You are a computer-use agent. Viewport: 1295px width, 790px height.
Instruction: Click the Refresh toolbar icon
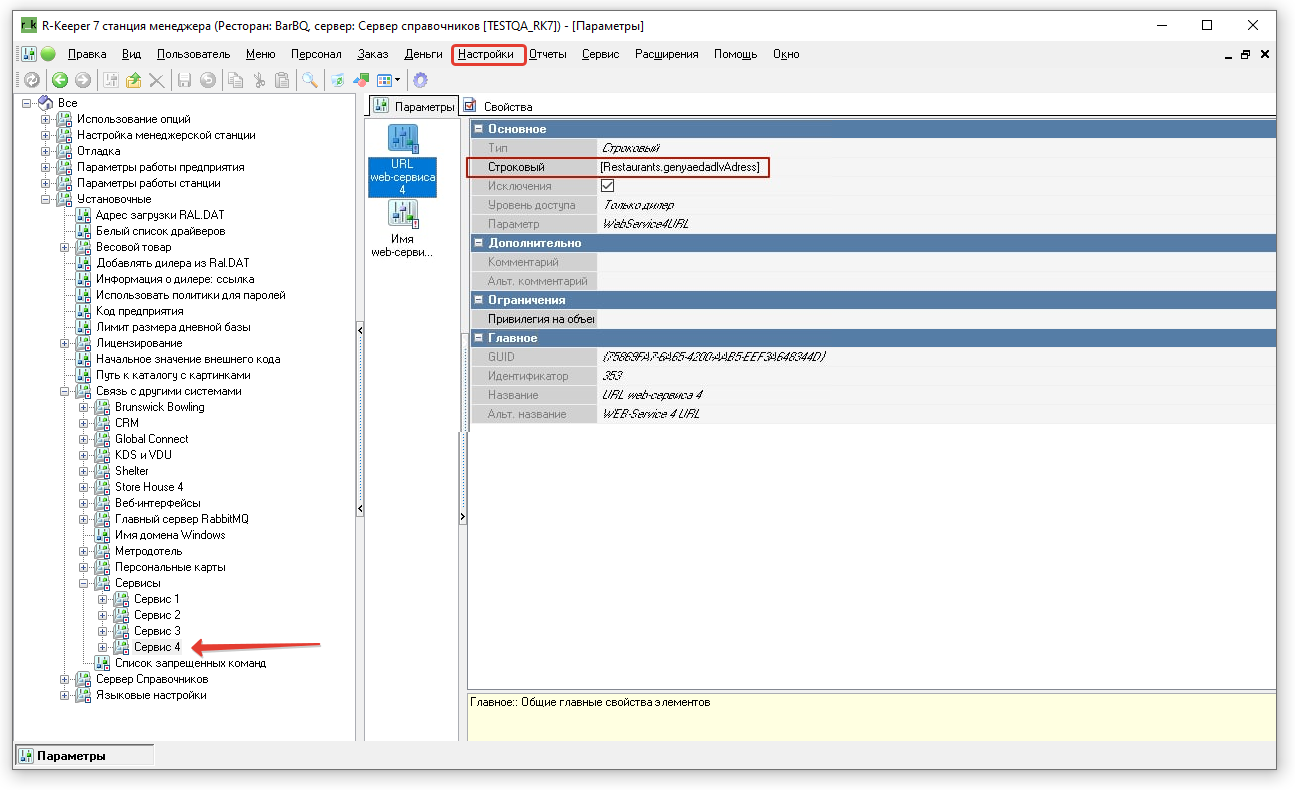pyautogui.click(x=31, y=80)
